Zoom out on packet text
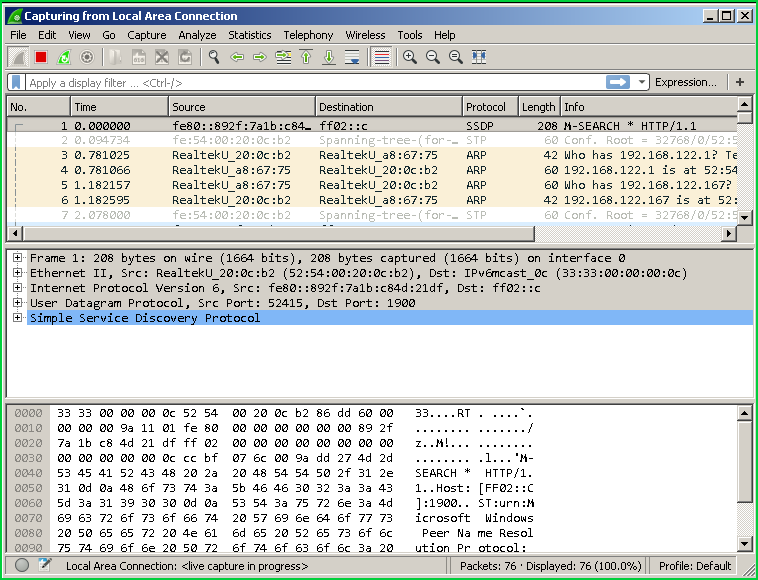This screenshot has width=758, height=580. 433,58
